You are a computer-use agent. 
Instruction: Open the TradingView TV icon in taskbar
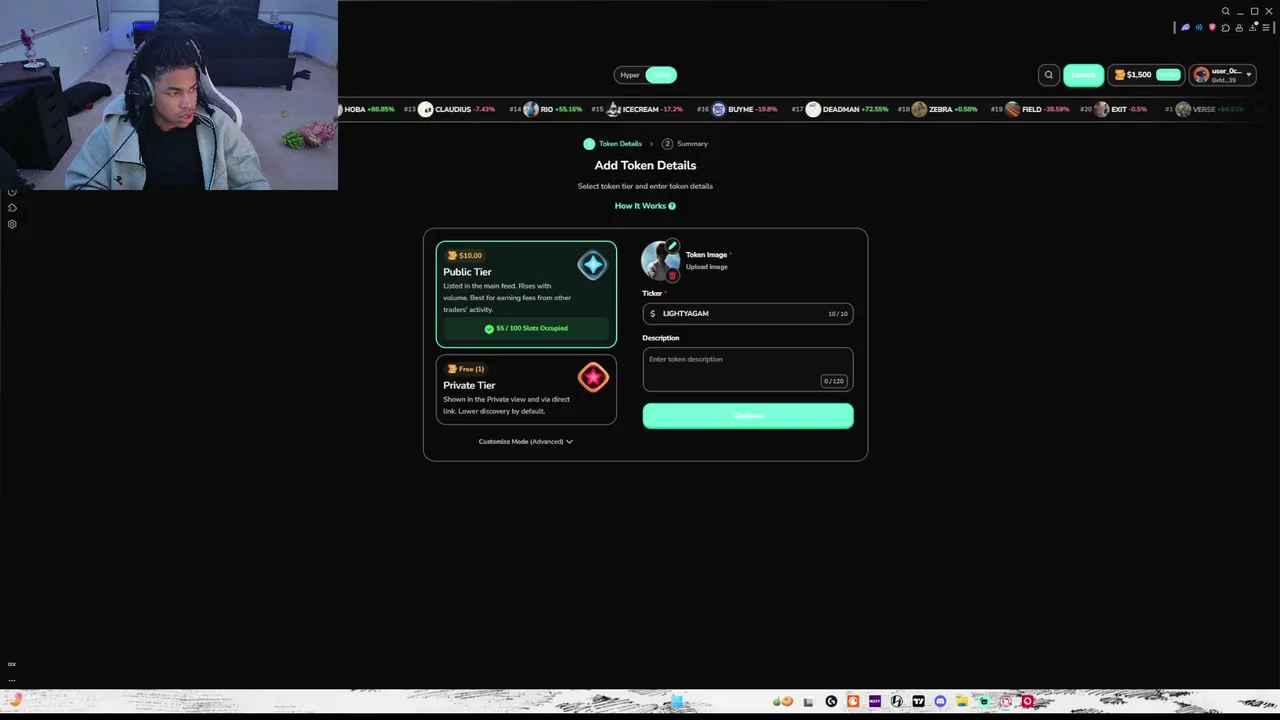click(918, 702)
